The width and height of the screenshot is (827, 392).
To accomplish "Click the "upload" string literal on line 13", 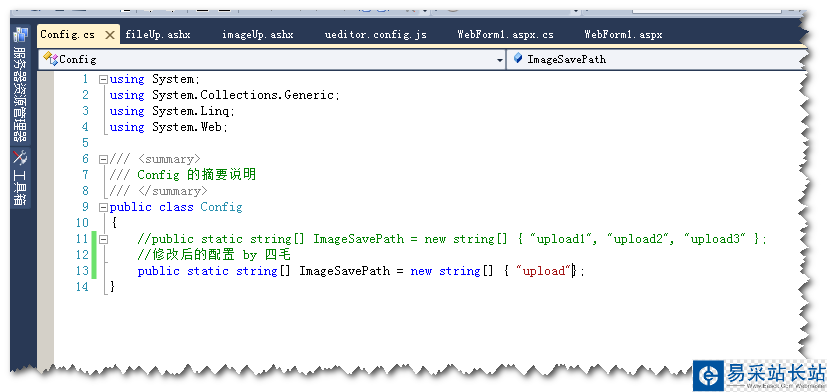I will click(x=544, y=271).
